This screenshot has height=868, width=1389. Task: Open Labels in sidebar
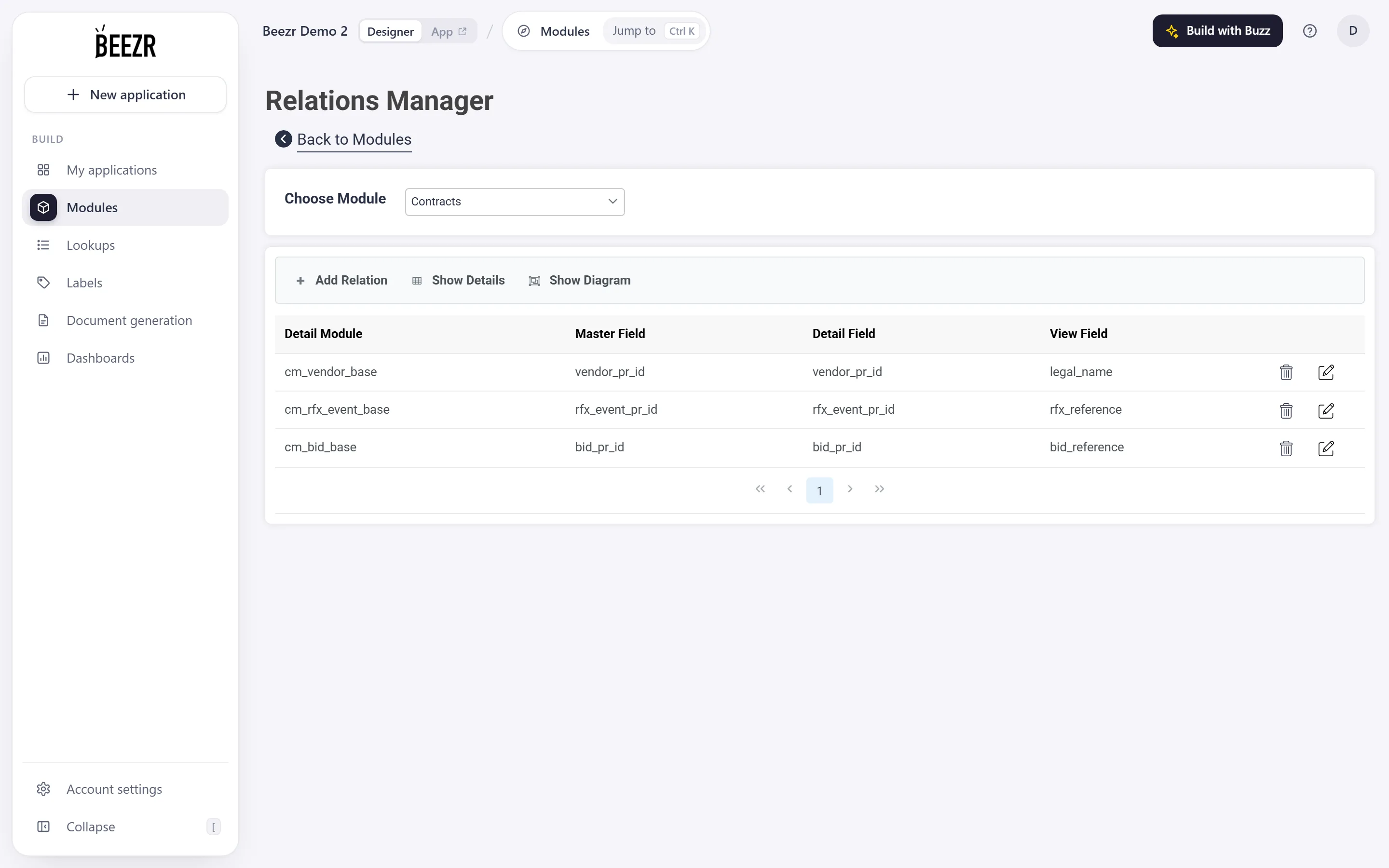tap(125, 283)
